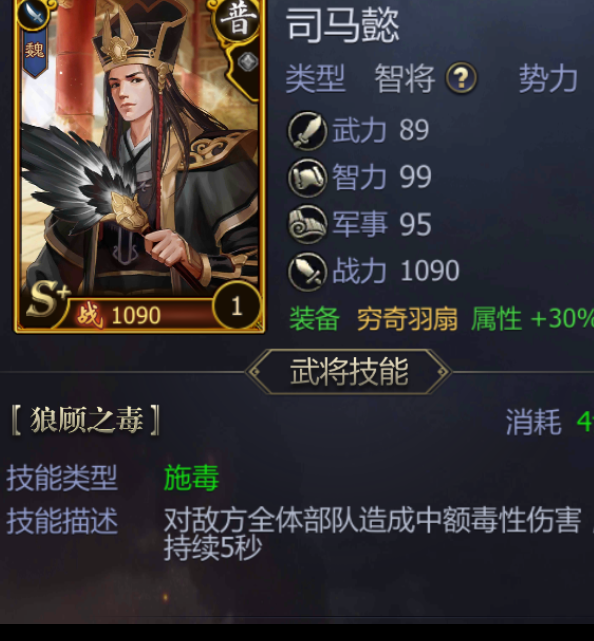Click the 智力 scroll stat icon
The width and height of the screenshot is (594, 641).
click(307, 178)
